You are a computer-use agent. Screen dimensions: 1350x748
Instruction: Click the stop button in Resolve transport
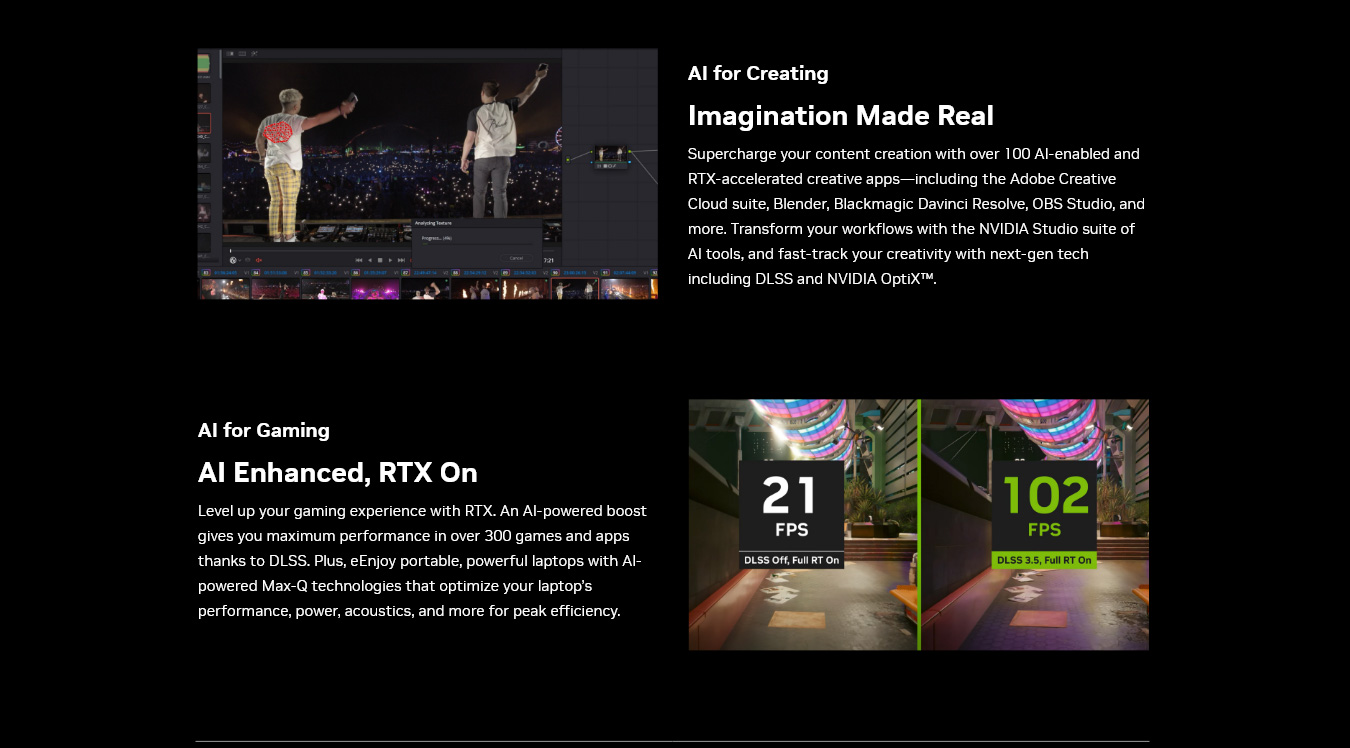[380, 260]
